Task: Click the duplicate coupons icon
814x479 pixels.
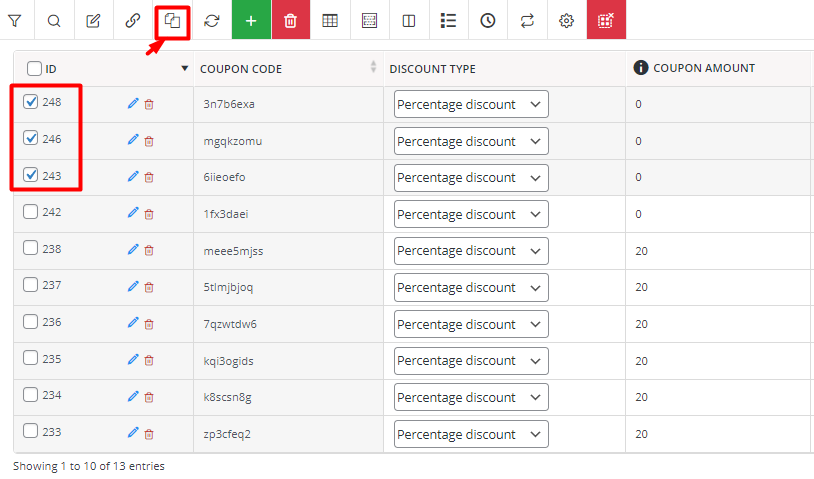Action: 172,21
